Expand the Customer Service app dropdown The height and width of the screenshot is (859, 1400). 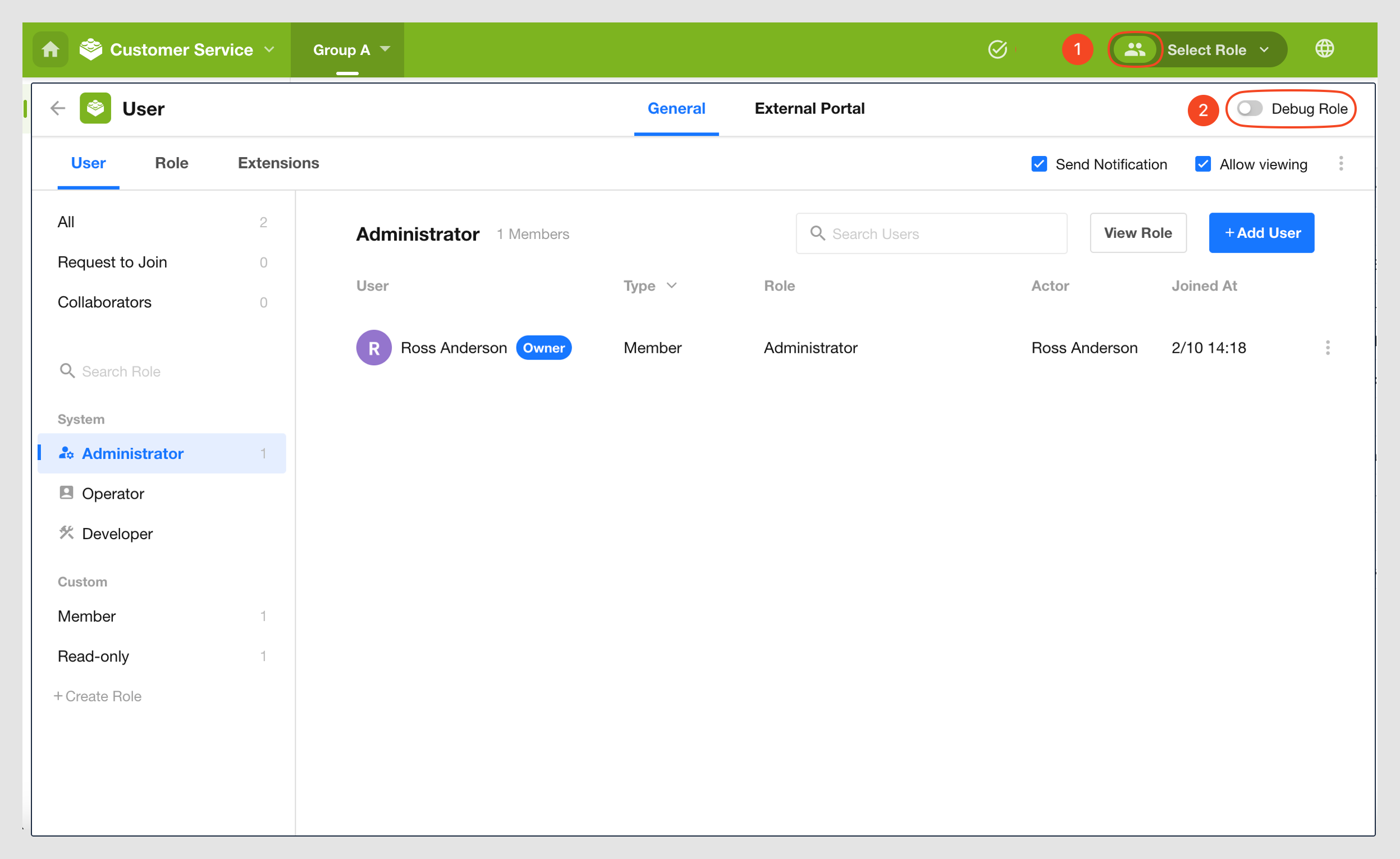269,49
